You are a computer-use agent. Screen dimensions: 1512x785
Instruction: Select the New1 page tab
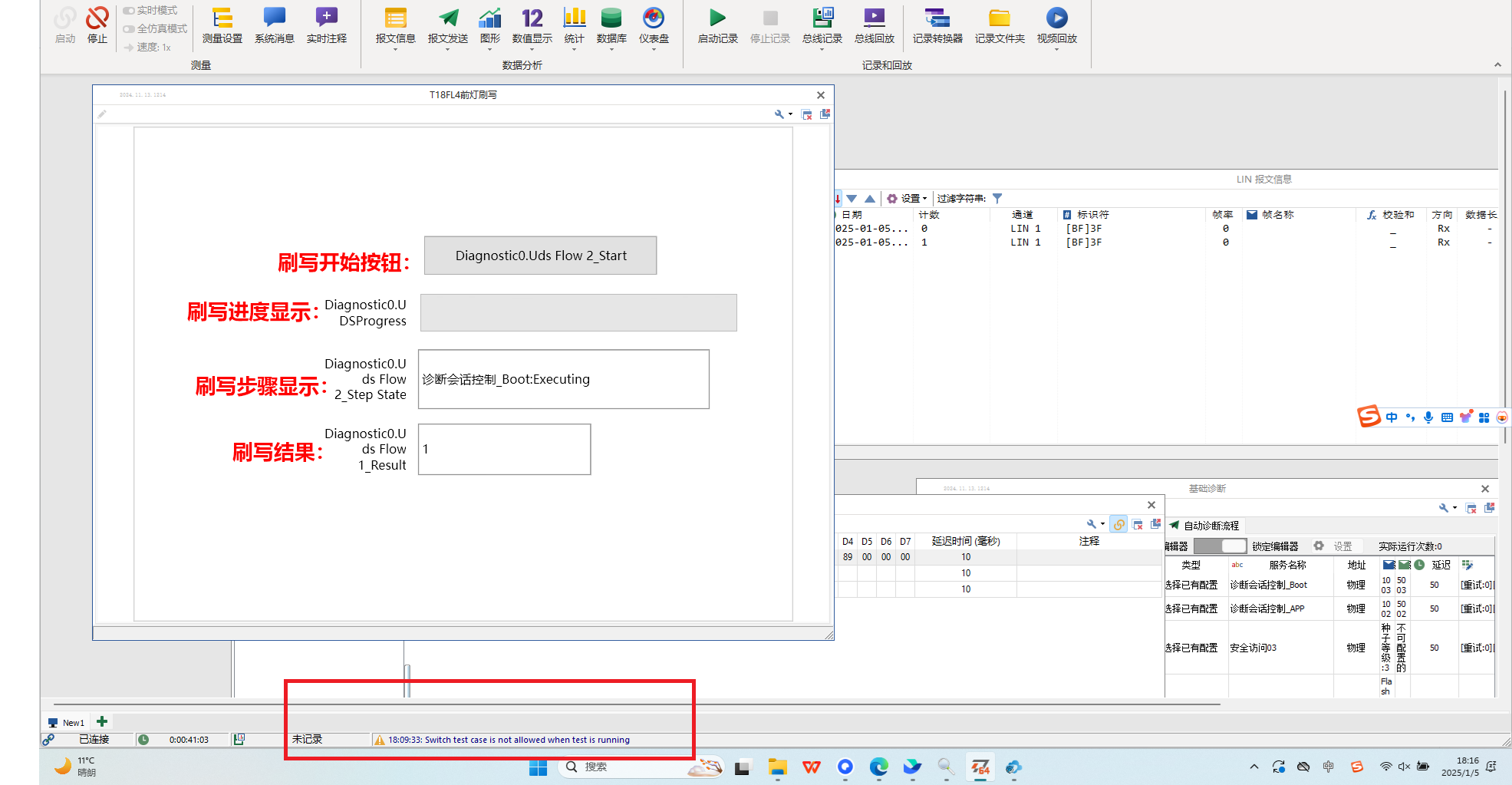pos(66,722)
